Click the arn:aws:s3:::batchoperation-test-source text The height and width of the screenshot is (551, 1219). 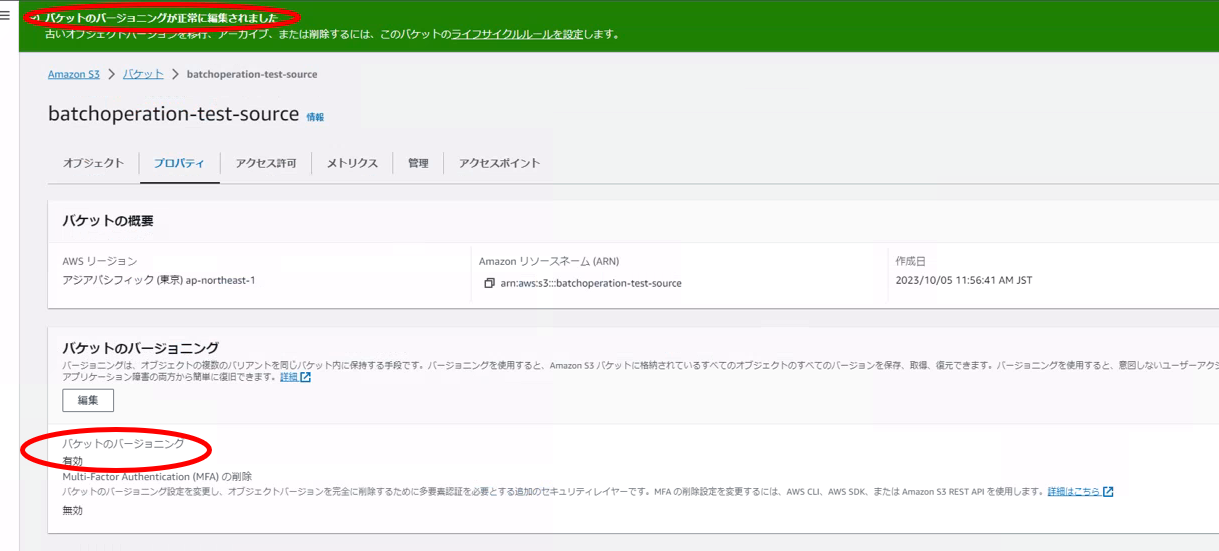(591, 284)
